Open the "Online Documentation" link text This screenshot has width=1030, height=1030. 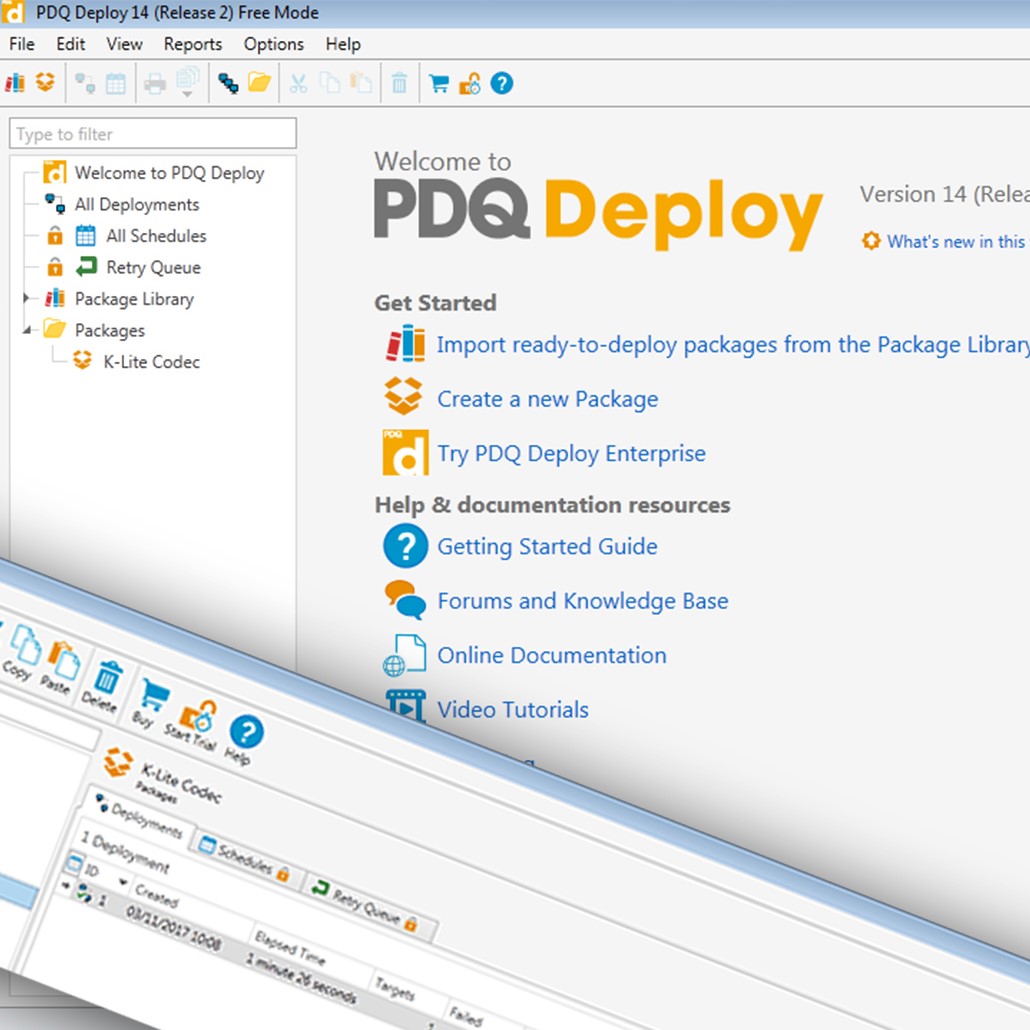coord(552,655)
